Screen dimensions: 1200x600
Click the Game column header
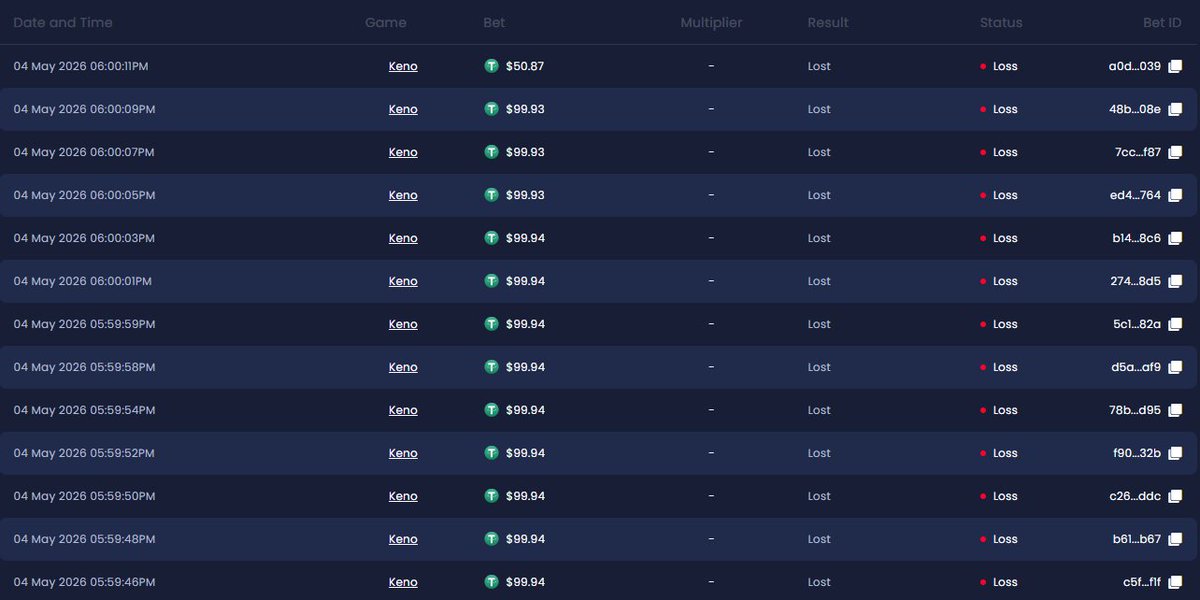386,22
